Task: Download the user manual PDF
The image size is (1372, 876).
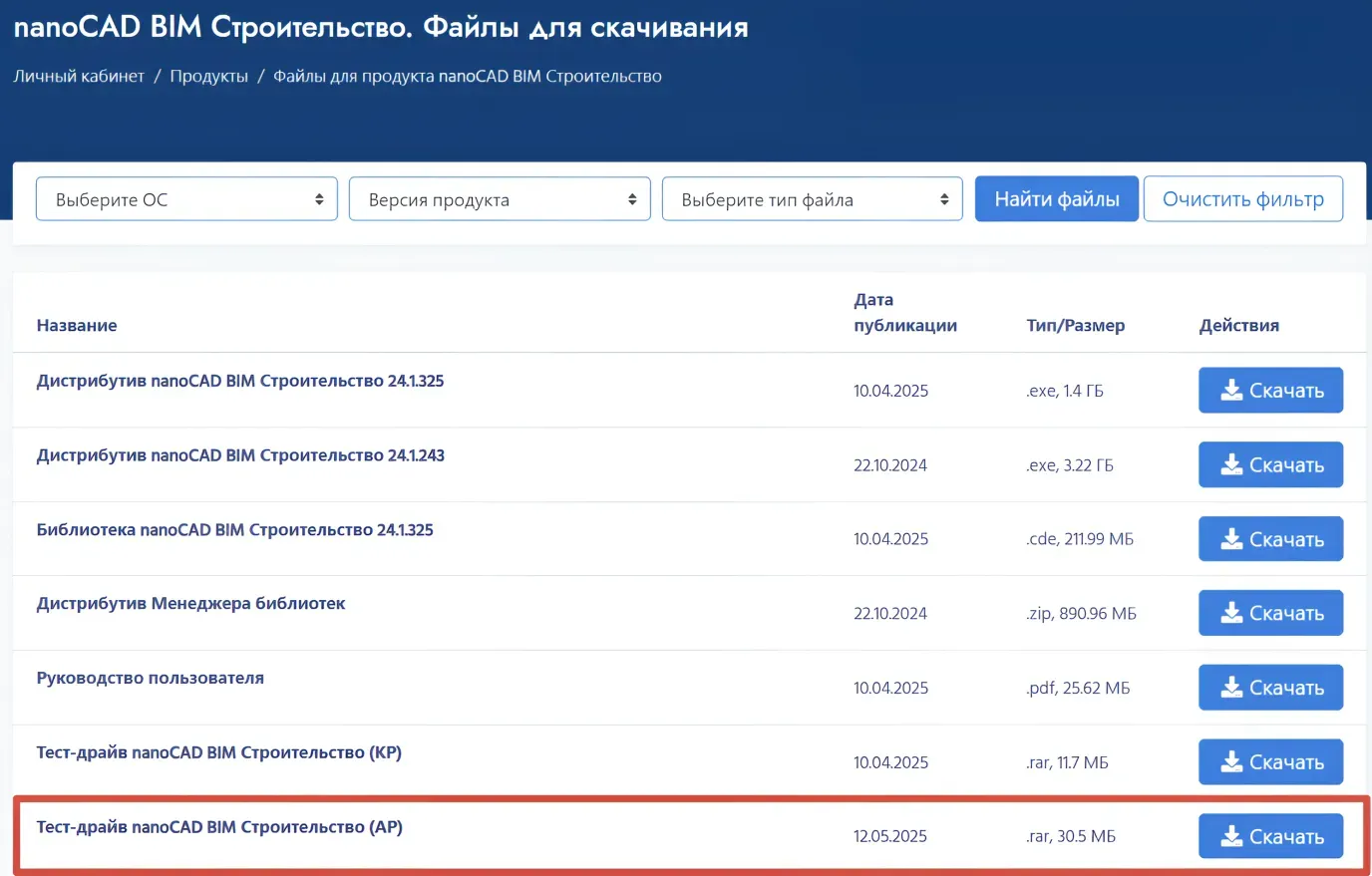Action: 1270,688
